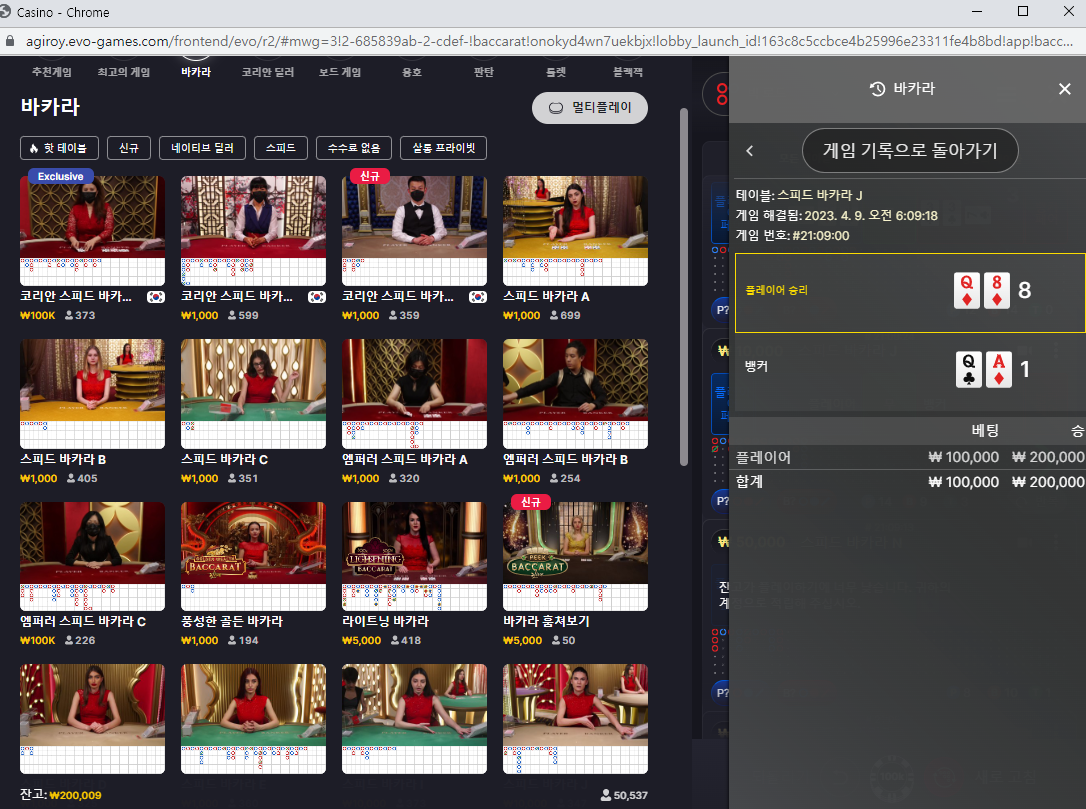The height and width of the screenshot is (809, 1086).
Task: Open 신규 코리안 스피드 바카라 table with 359 players
Action: [414, 231]
